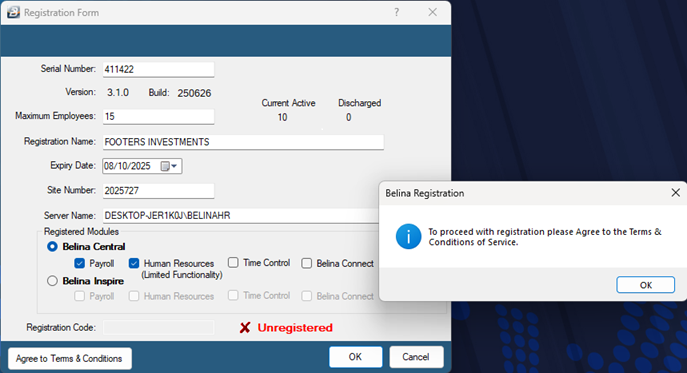Click the help question mark in title bar
The image size is (687, 373).
(x=397, y=12)
